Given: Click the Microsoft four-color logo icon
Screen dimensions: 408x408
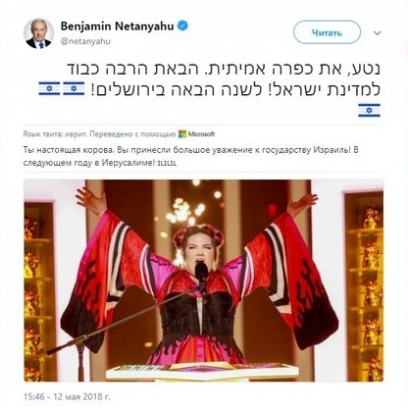Looking at the screenshot, I should [x=182, y=134].
